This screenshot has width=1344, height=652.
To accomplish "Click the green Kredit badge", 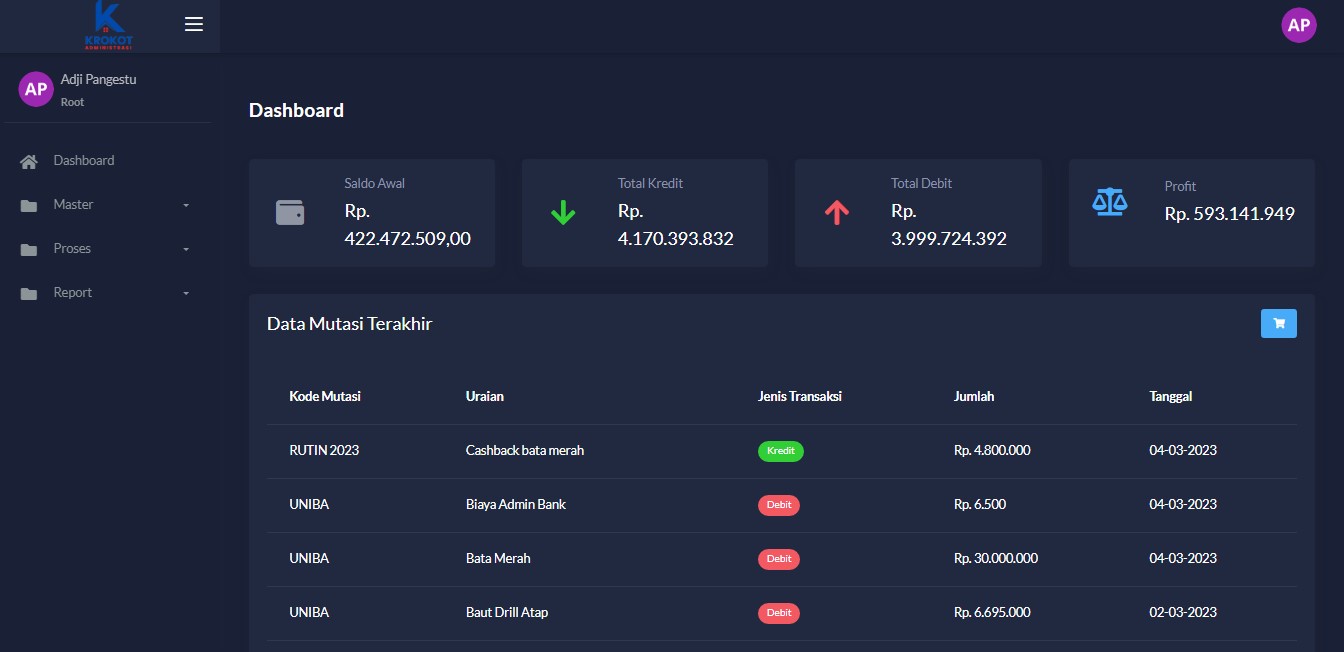I will (780, 451).
